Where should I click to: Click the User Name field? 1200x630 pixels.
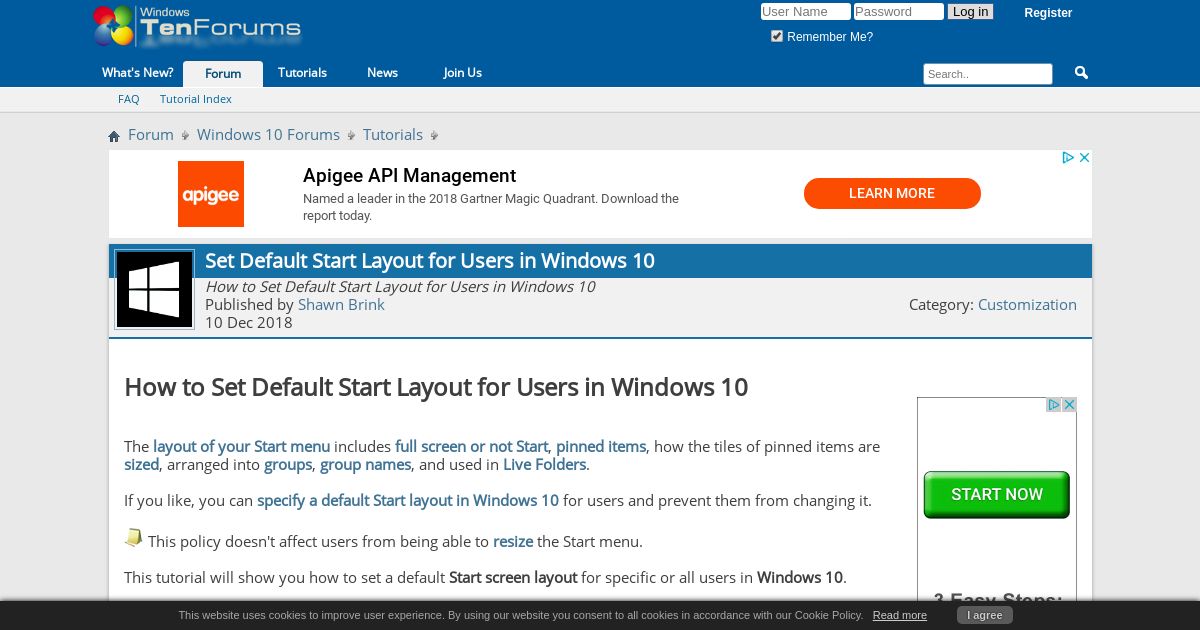(805, 12)
